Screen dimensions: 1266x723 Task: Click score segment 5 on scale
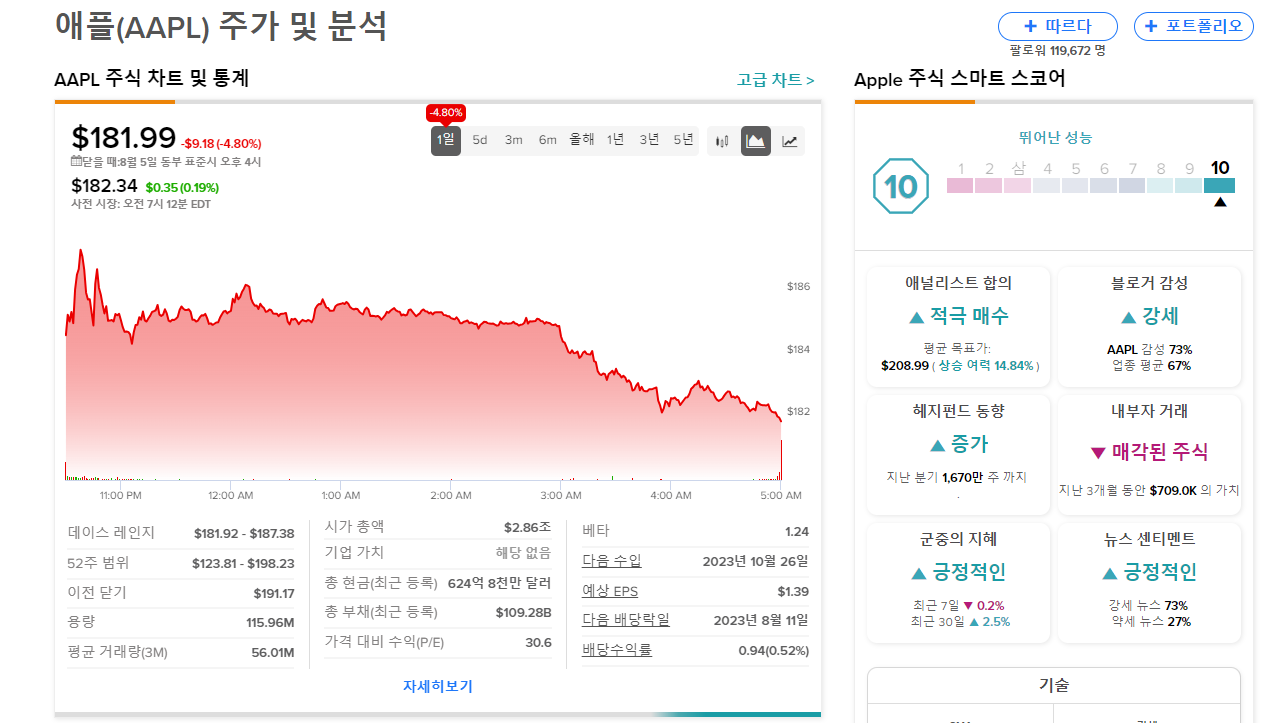click(x=1075, y=185)
